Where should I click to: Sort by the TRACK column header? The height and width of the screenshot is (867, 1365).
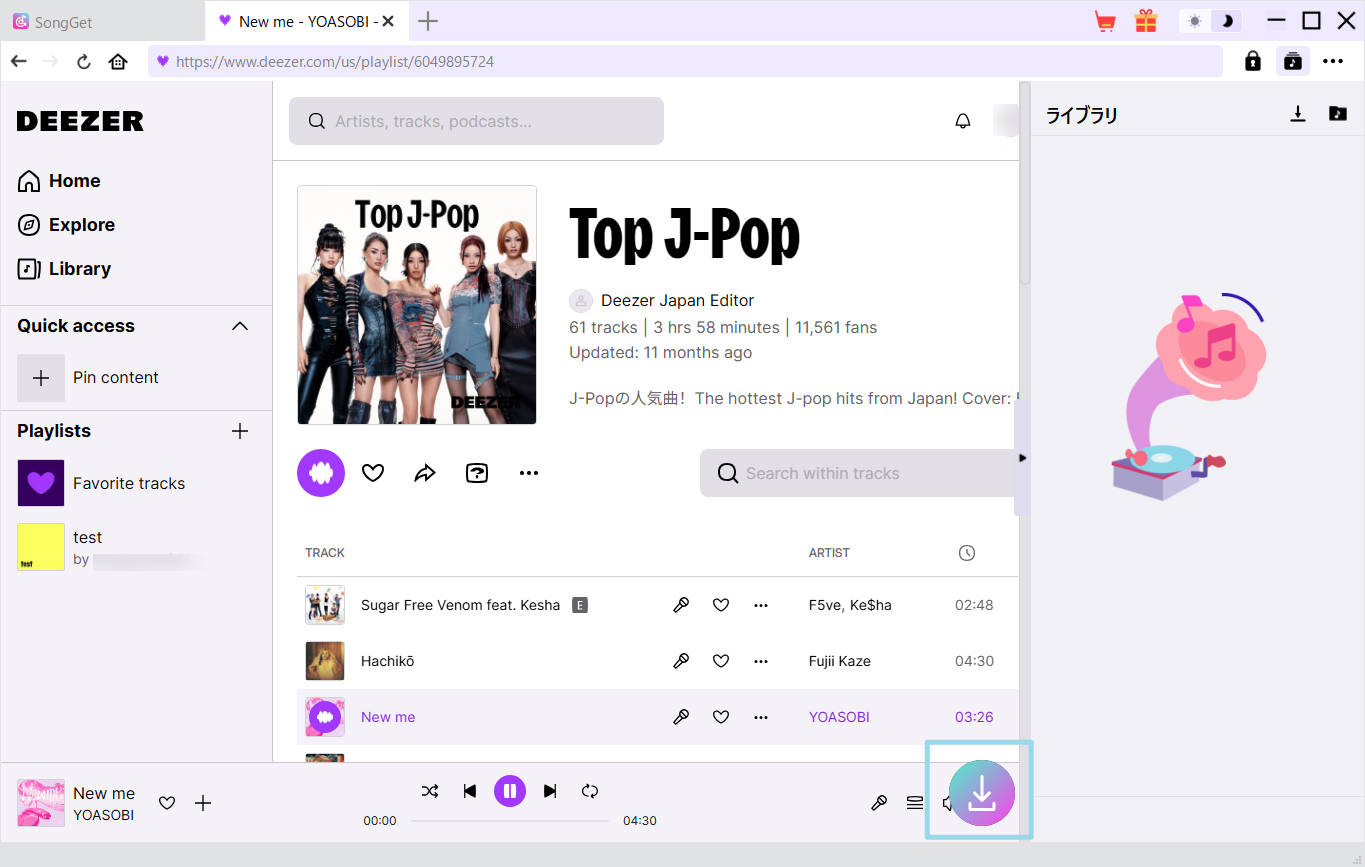325,553
